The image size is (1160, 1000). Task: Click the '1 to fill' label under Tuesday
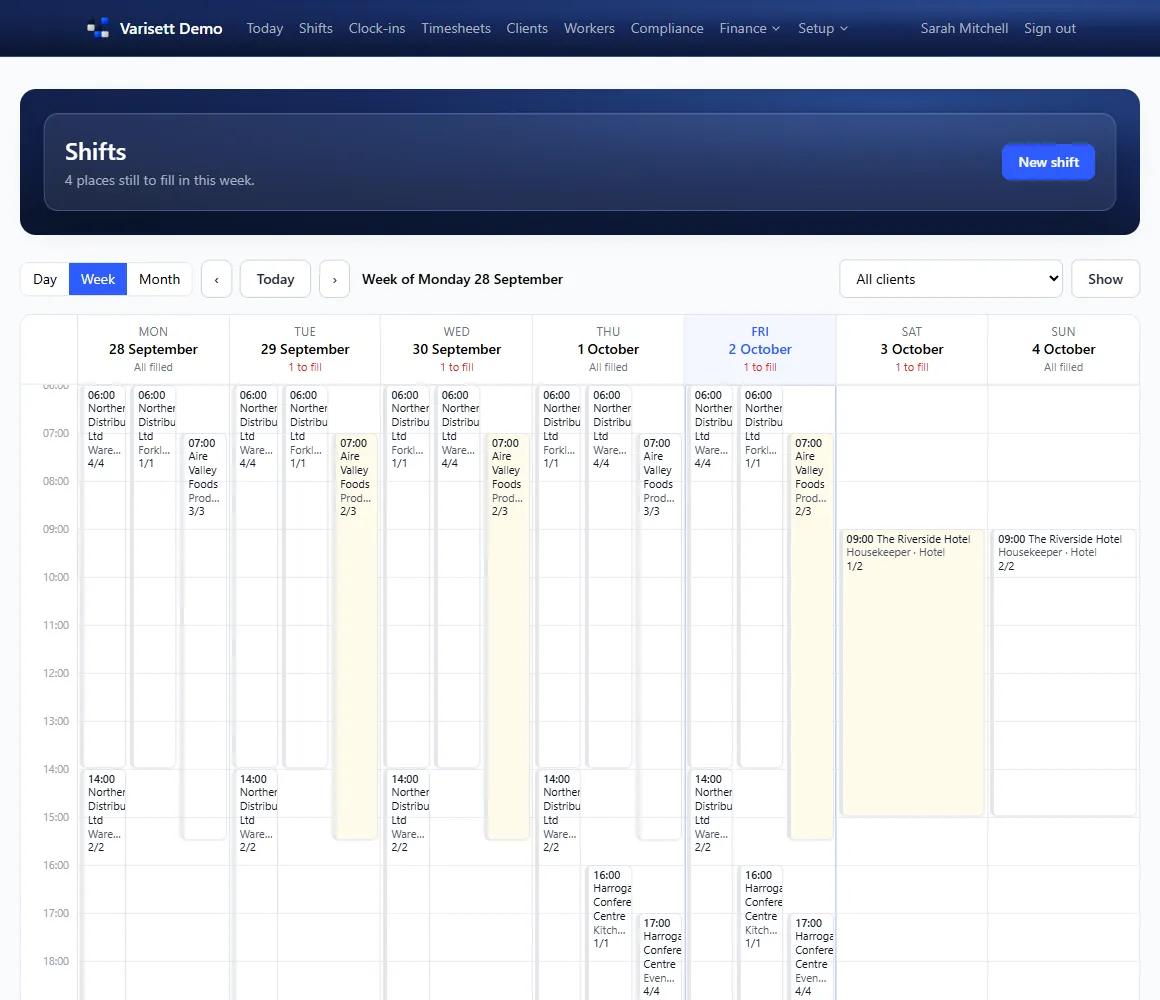coord(305,367)
